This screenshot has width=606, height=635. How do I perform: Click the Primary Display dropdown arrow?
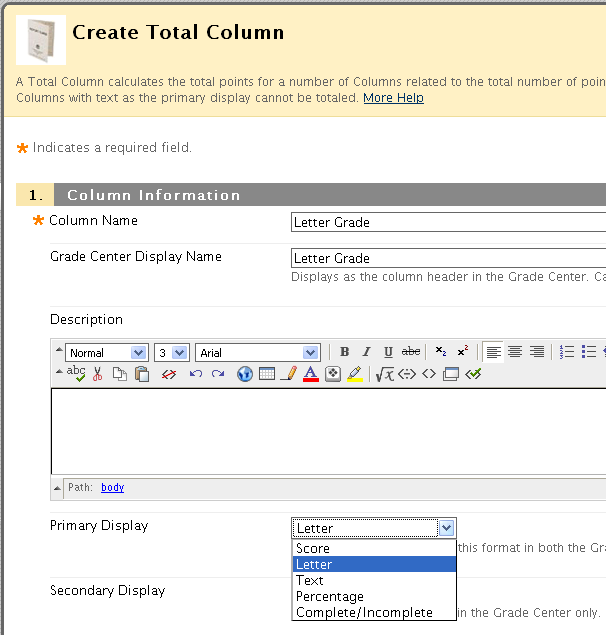(446, 528)
